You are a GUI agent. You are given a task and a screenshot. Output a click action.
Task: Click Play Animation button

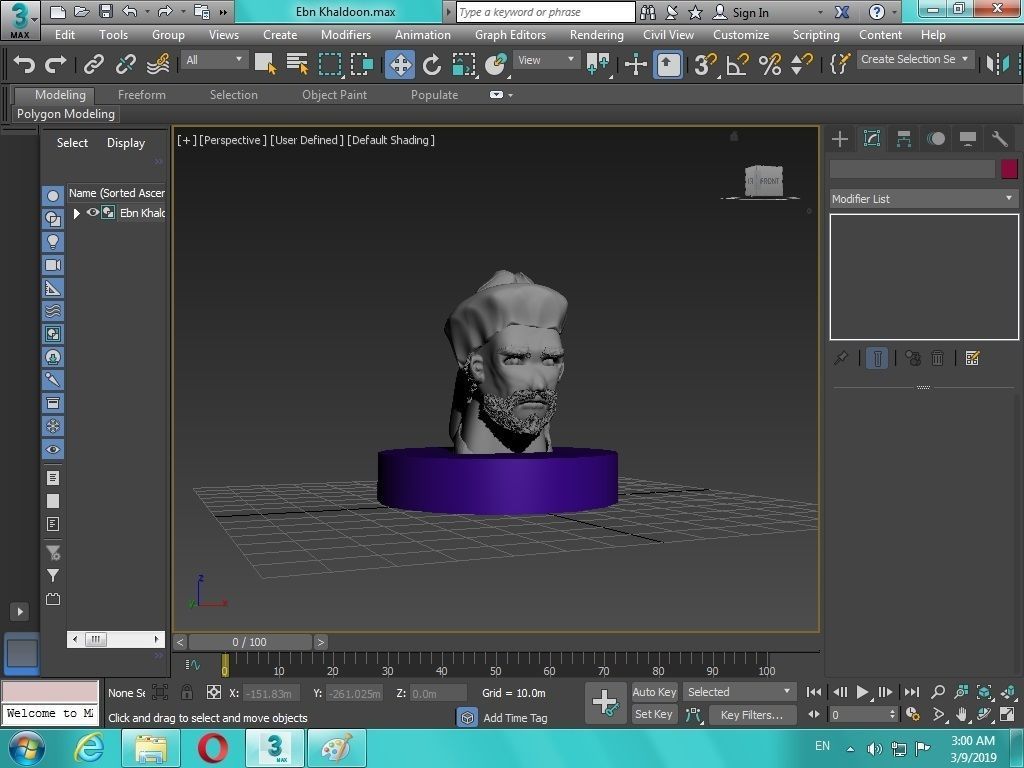(863, 692)
